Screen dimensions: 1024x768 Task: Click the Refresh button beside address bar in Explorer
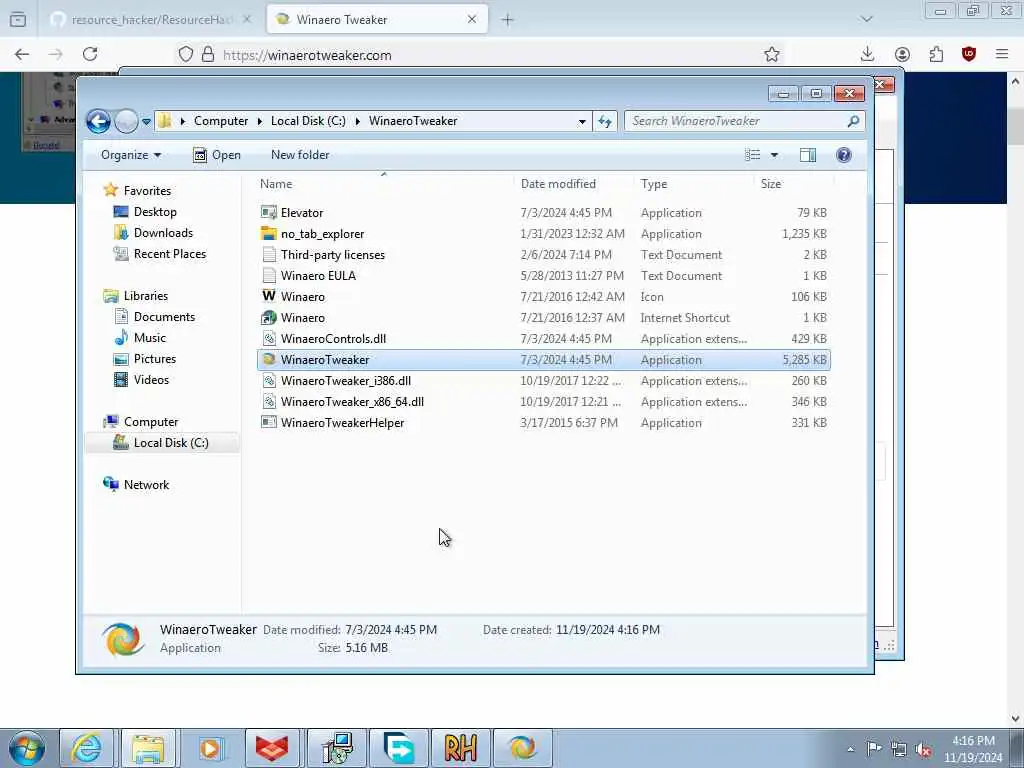tap(605, 121)
